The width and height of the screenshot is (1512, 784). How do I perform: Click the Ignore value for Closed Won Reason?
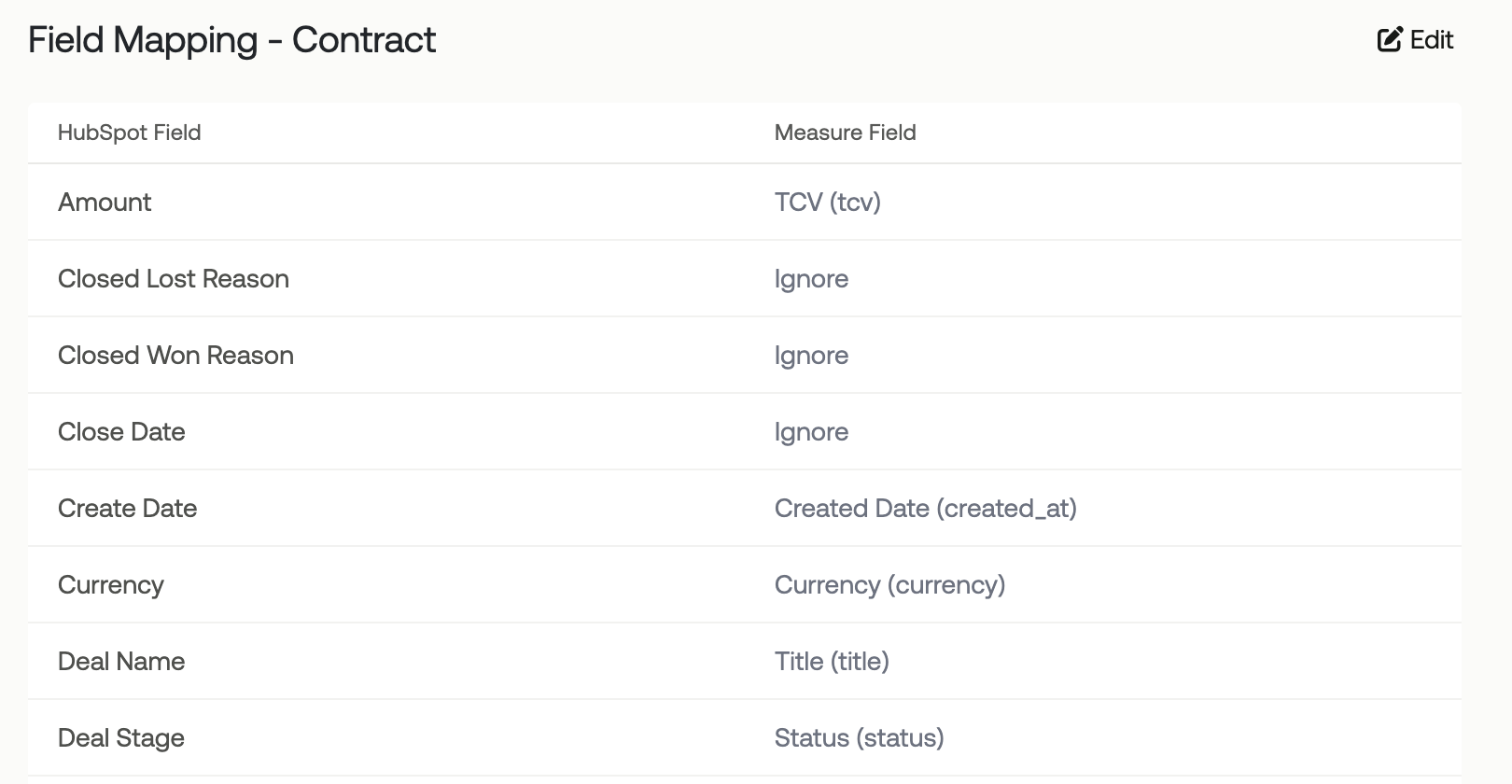point(811,356)
